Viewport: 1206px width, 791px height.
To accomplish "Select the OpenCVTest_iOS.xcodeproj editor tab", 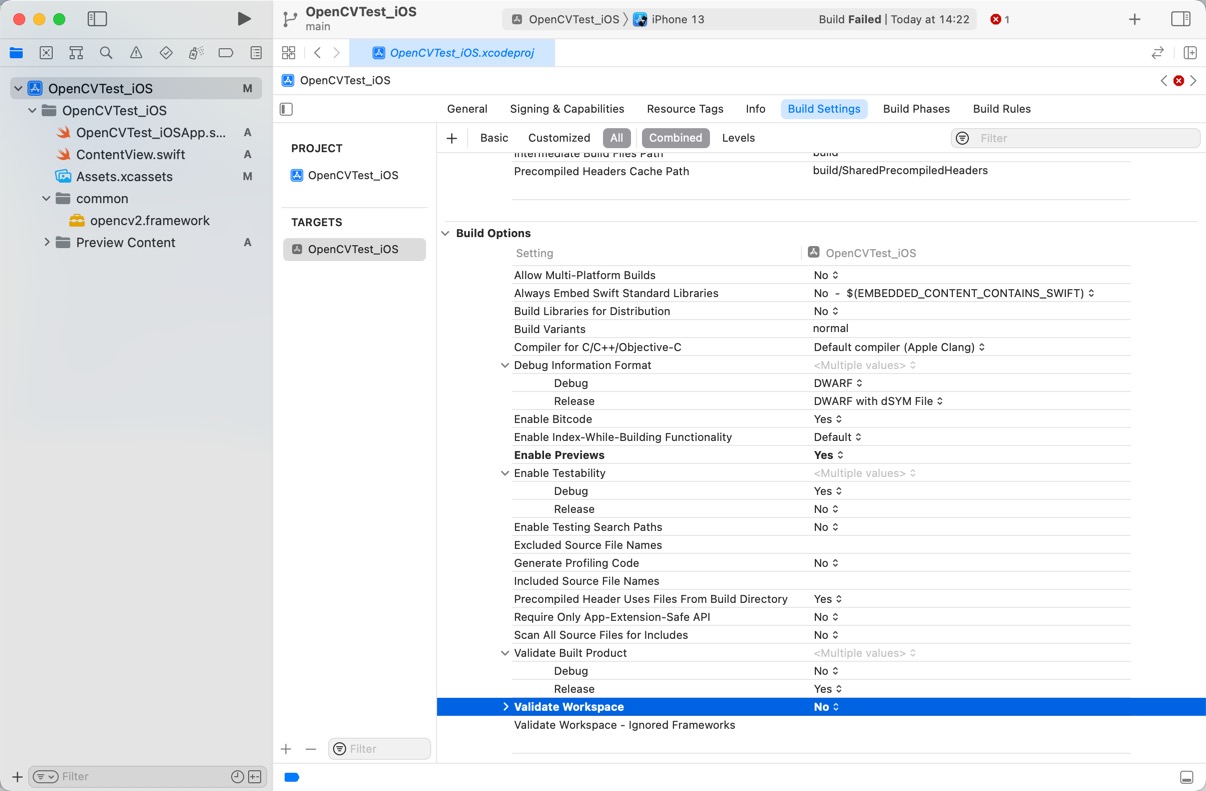I will (452, 53).
